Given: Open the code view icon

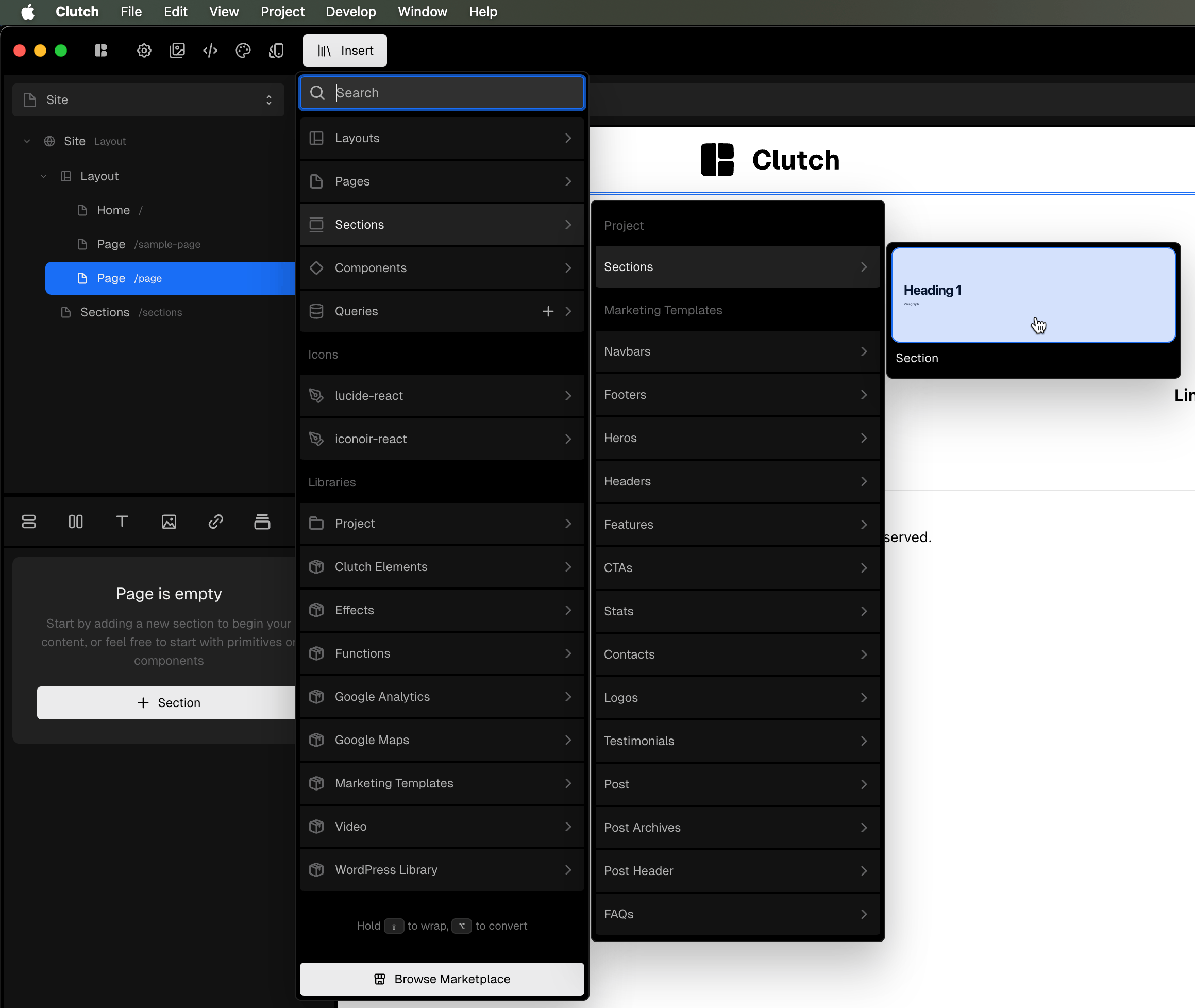Looking at the screenshot, I should [x=210, y=51].
